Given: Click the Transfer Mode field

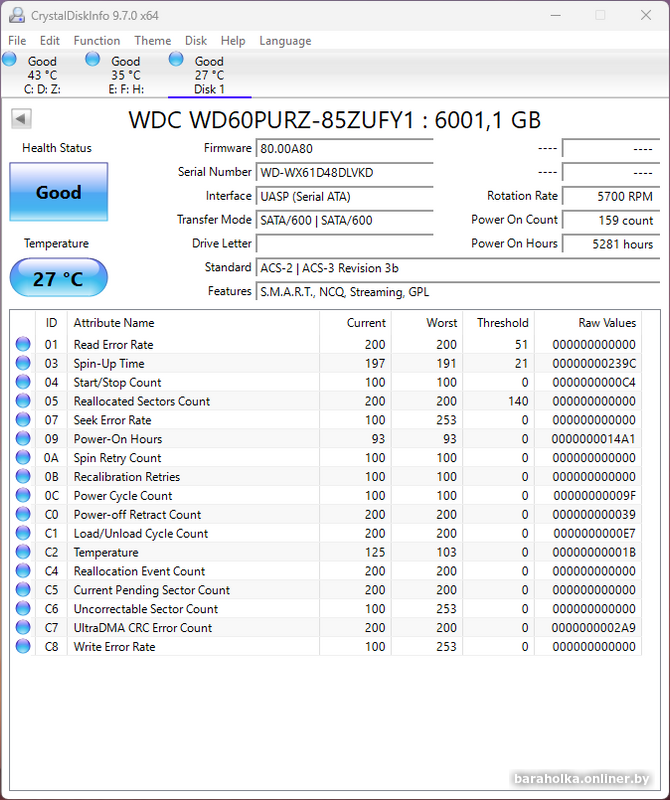Looking at the screenshot, I should (344, 220).
